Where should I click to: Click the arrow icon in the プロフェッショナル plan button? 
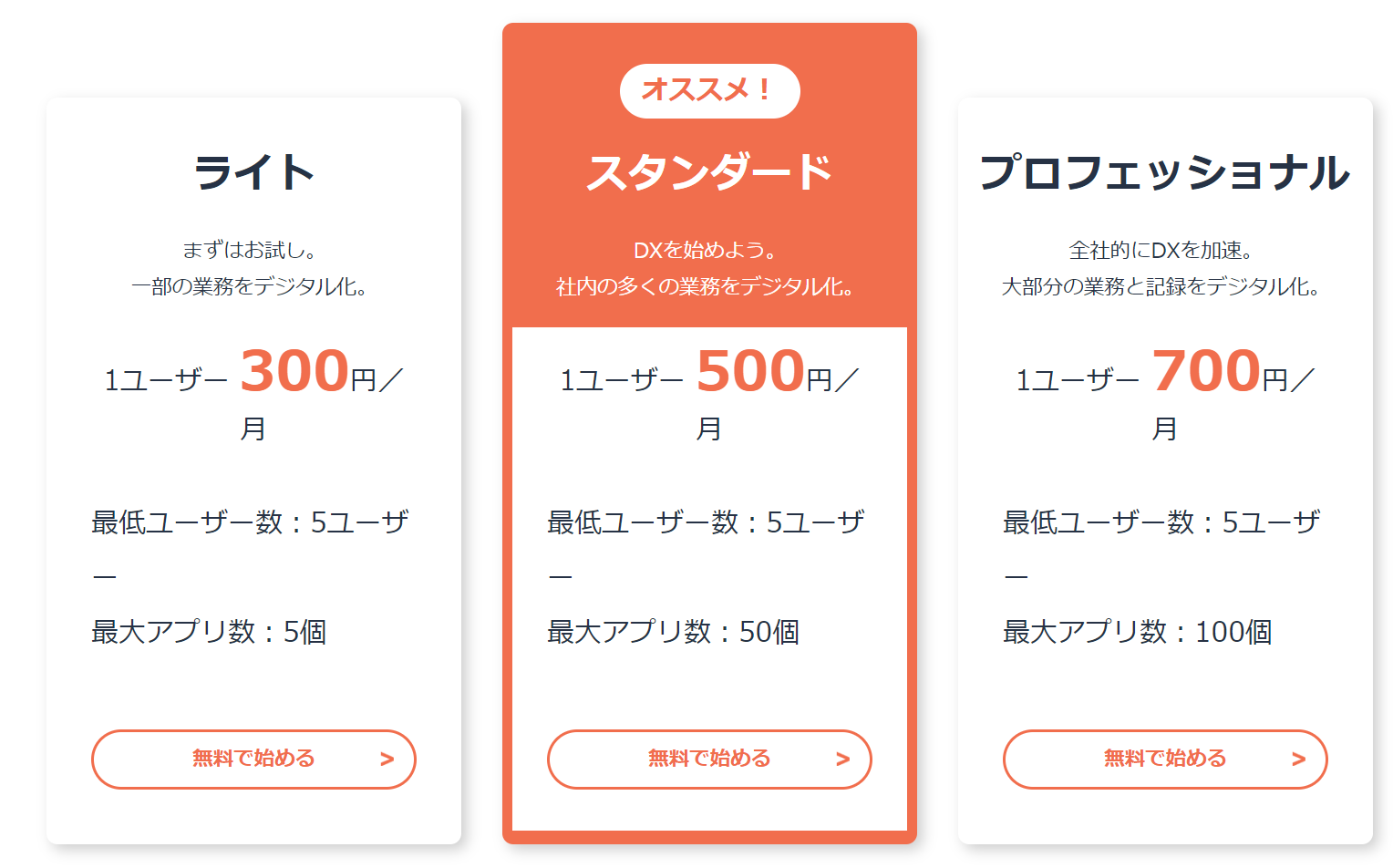coord(1299,759)
